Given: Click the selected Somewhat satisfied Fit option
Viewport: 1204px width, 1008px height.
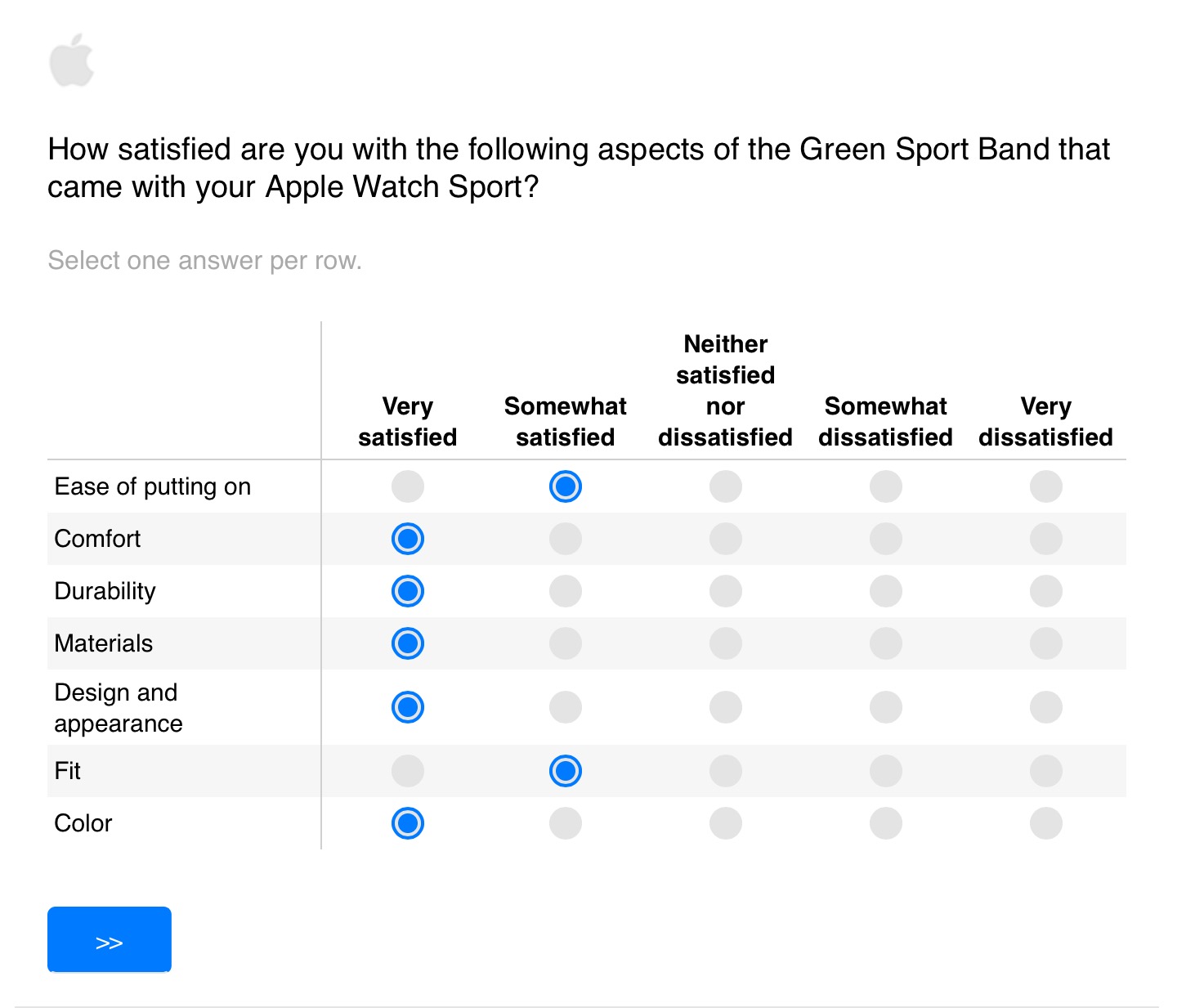Looking at the screenshot, I should (x=566, y=771).
